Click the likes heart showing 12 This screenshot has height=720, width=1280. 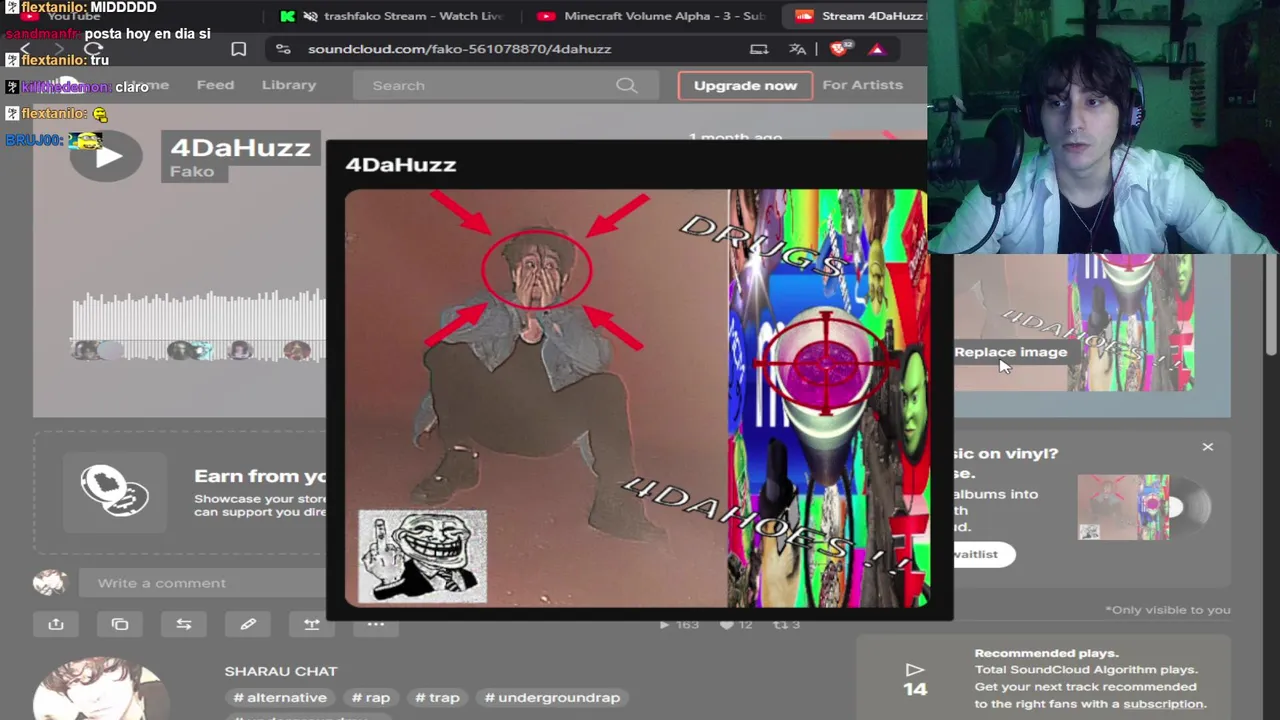coord(736,624)
